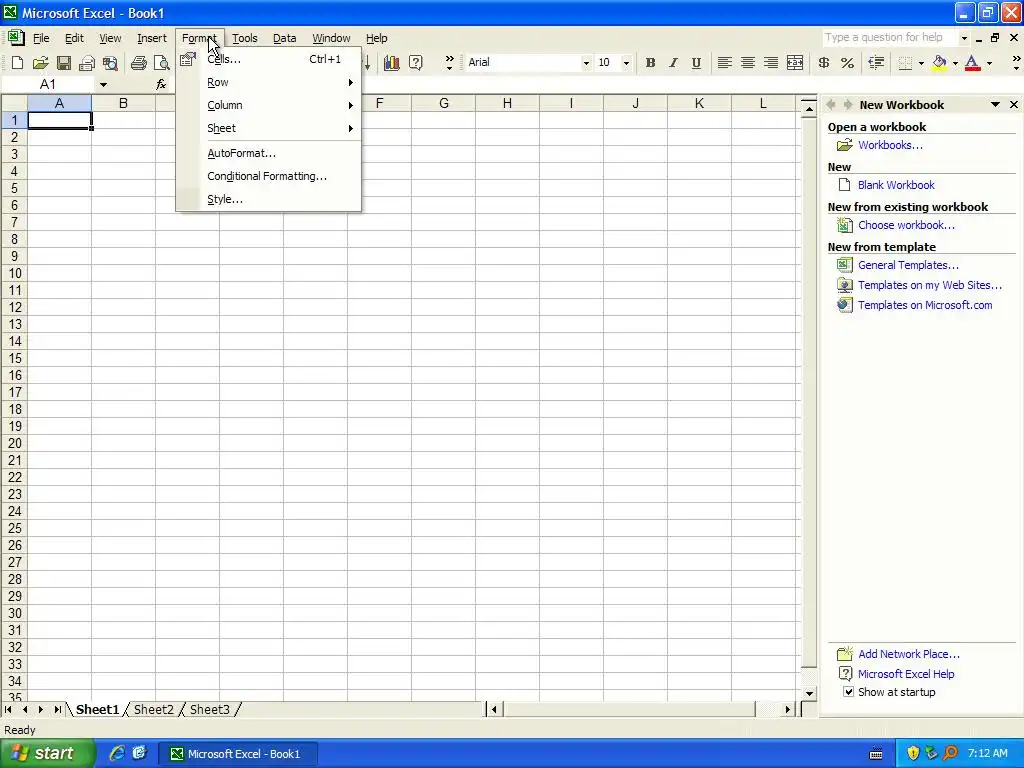Click the Insert Function fx button
Viewport: 1024px width, 768px height.
pyautogui.click(x=161, y=84)
